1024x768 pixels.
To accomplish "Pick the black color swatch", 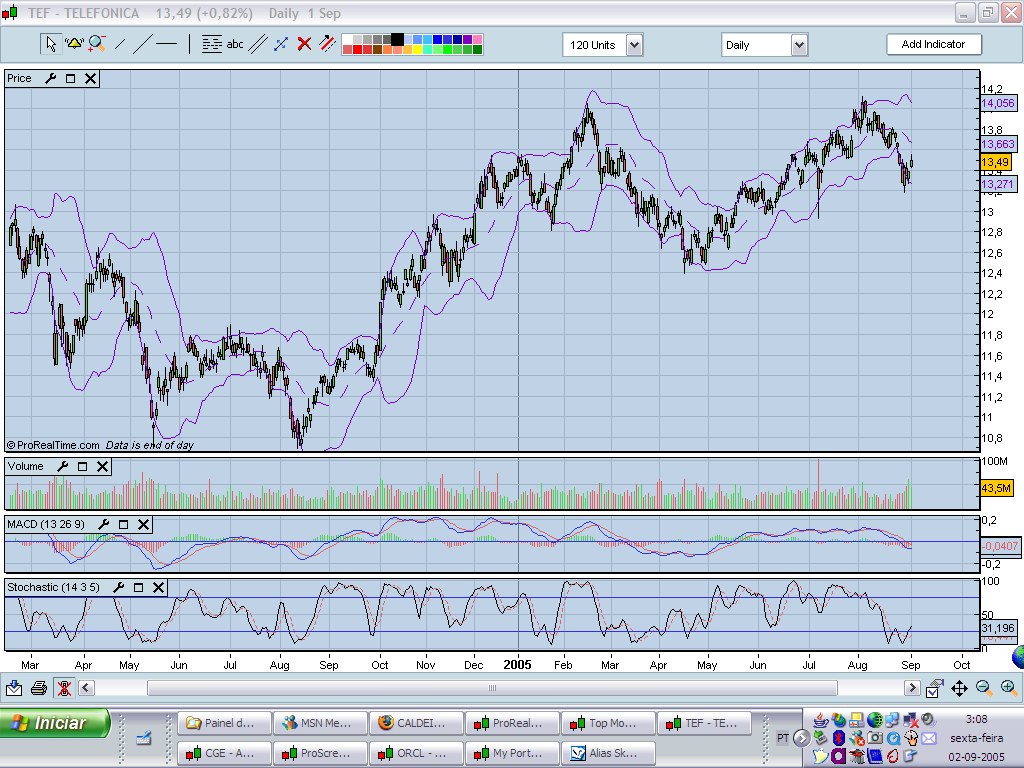I will pyautogui.click(x=397, y=39).
